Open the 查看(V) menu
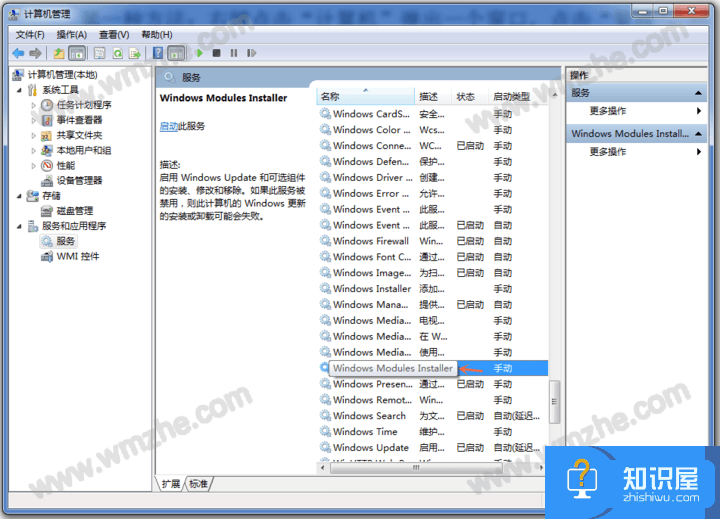The height and width of the screenshot is (519, 720). 114,35
